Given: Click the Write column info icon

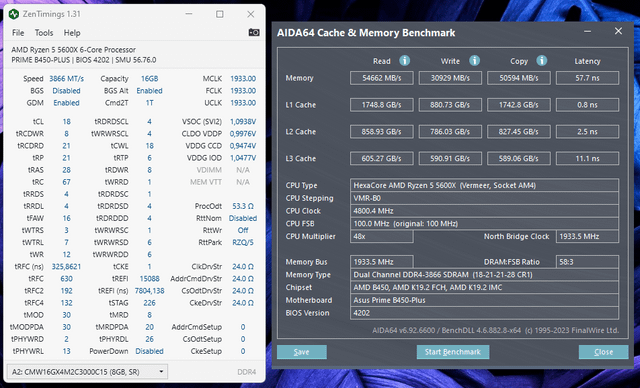Looking at the screenshot, I should (474, 61).
